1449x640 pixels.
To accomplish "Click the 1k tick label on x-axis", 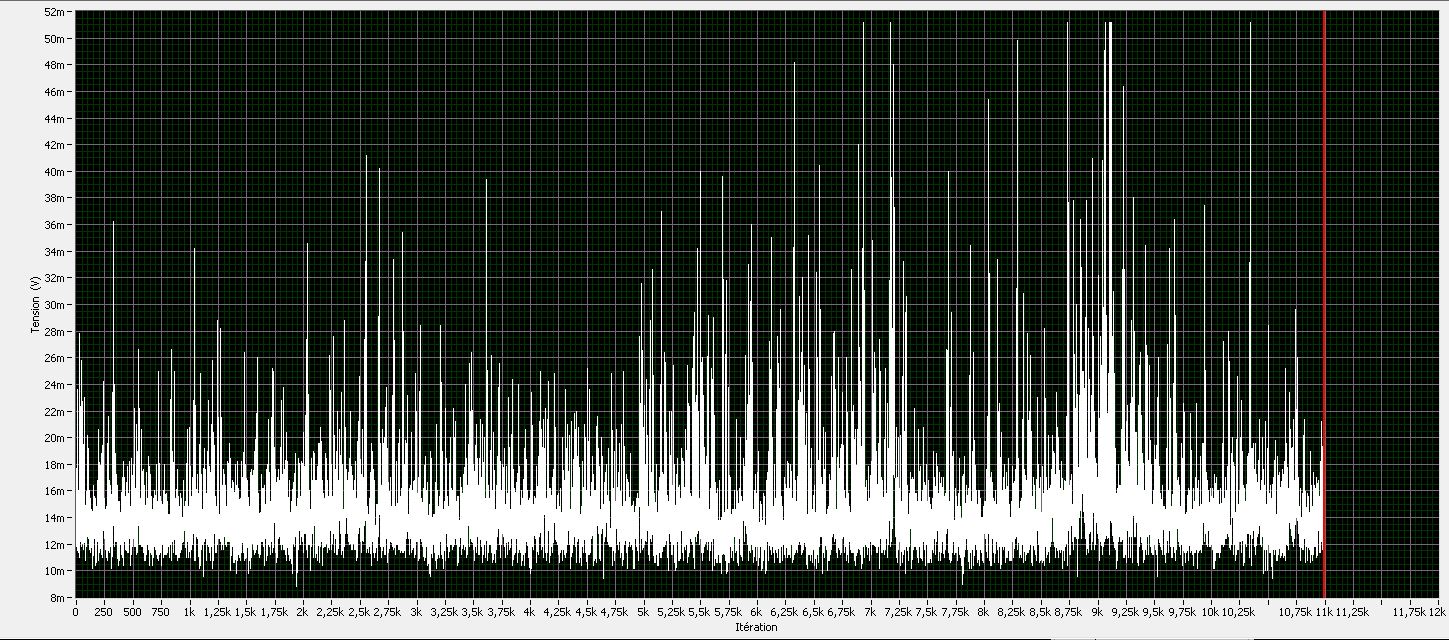I will [x=189, y=610].
